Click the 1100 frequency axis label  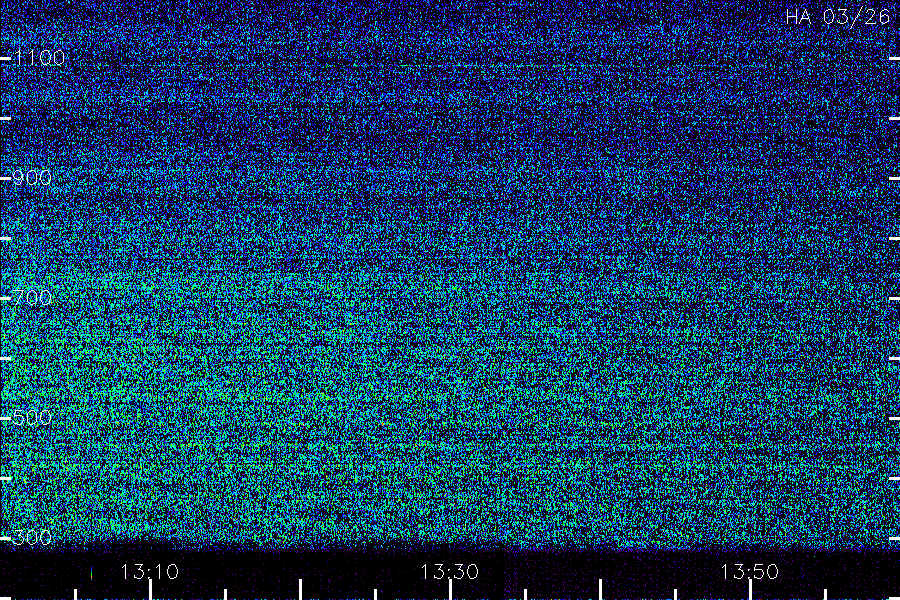[x=40, y=58]
